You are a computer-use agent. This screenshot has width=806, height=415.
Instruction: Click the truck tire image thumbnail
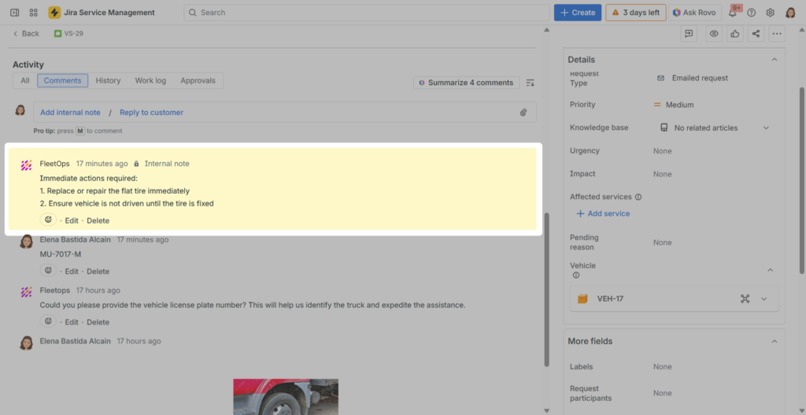click(x=286, y=396)
